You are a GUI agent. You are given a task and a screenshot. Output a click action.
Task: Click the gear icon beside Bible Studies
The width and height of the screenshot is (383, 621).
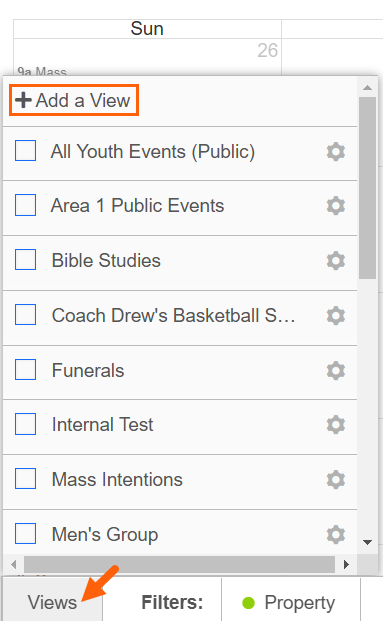point(336,261)
